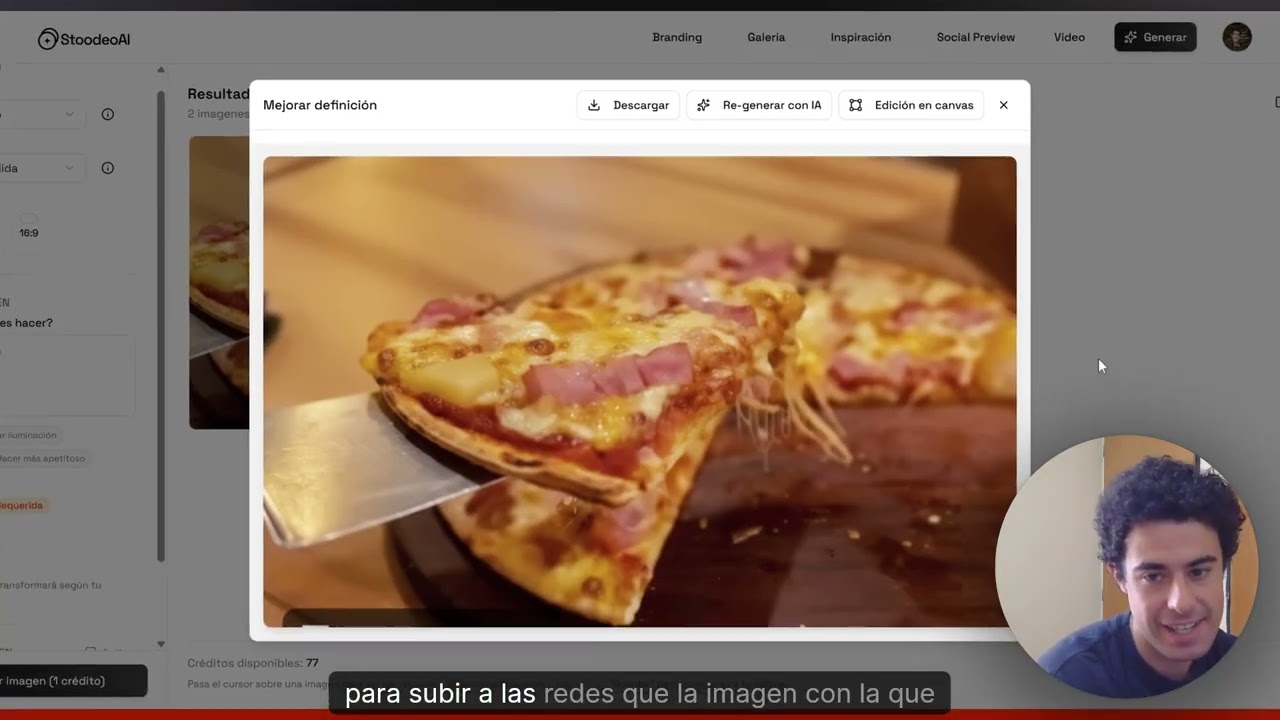
Task: Expand the second sidebar dropdown ending 'ida'
Action: pyautogui.click(x=40, y=168)
